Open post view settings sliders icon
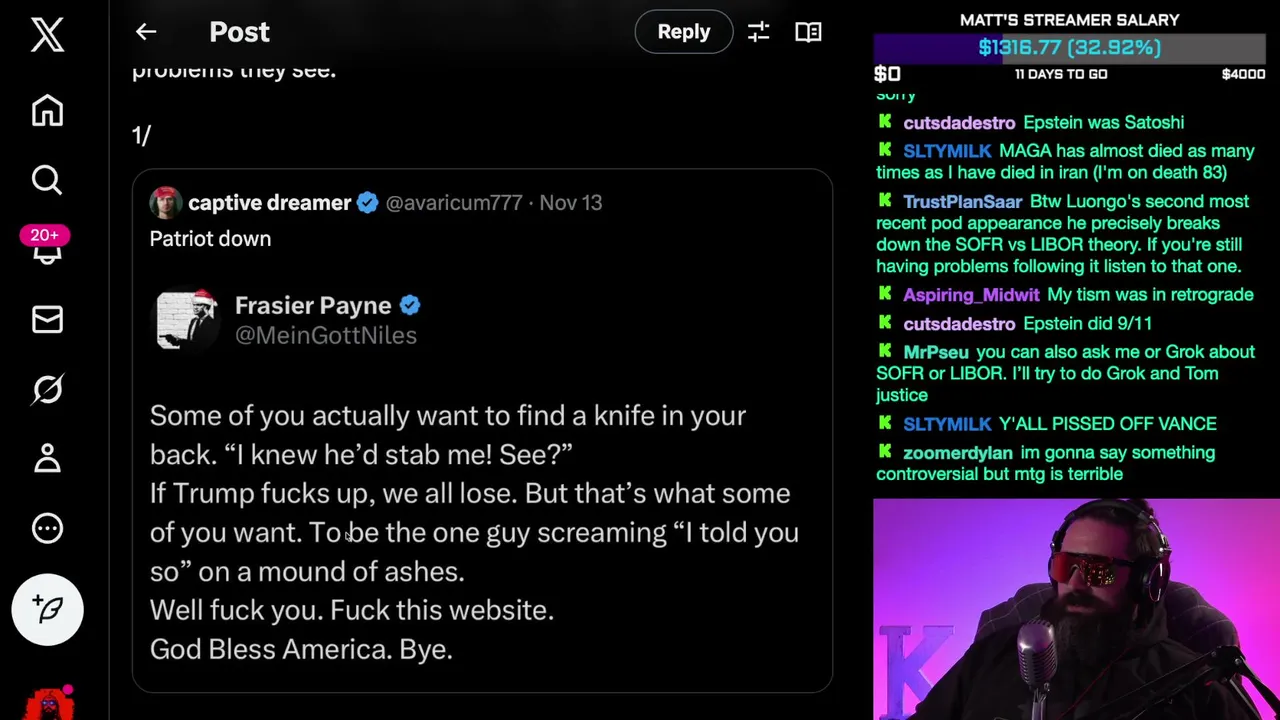 (x=758, y=32)
